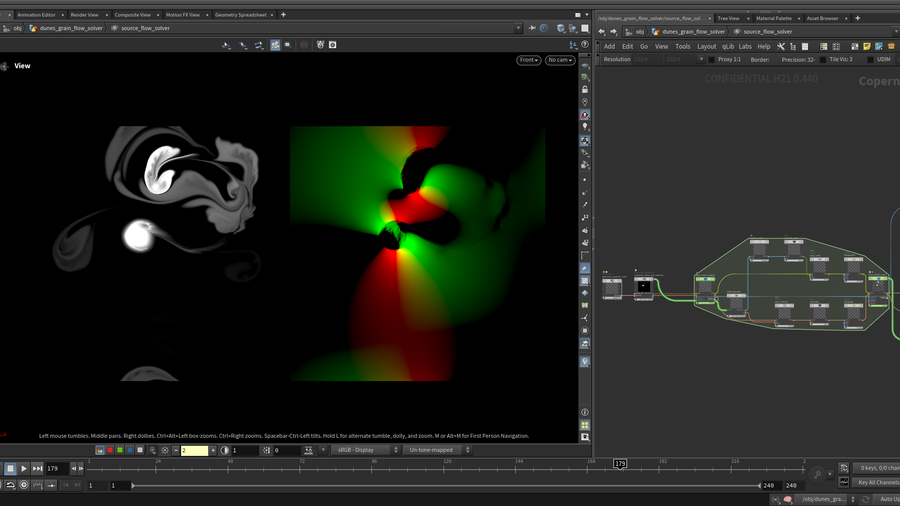
Task: Click the Play forward button in the playbar
Action: [24, 468]
